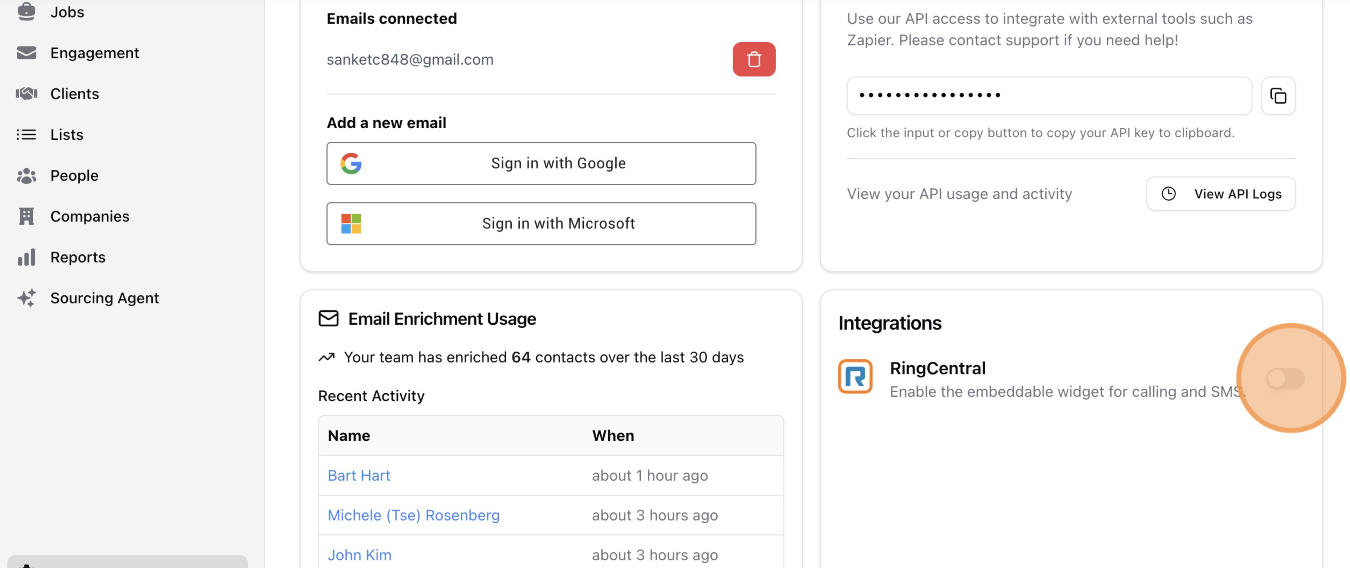Open Bart Hart's profile link
The height and width of the screenshot is (568, 1350).
(x=359, y=476)
